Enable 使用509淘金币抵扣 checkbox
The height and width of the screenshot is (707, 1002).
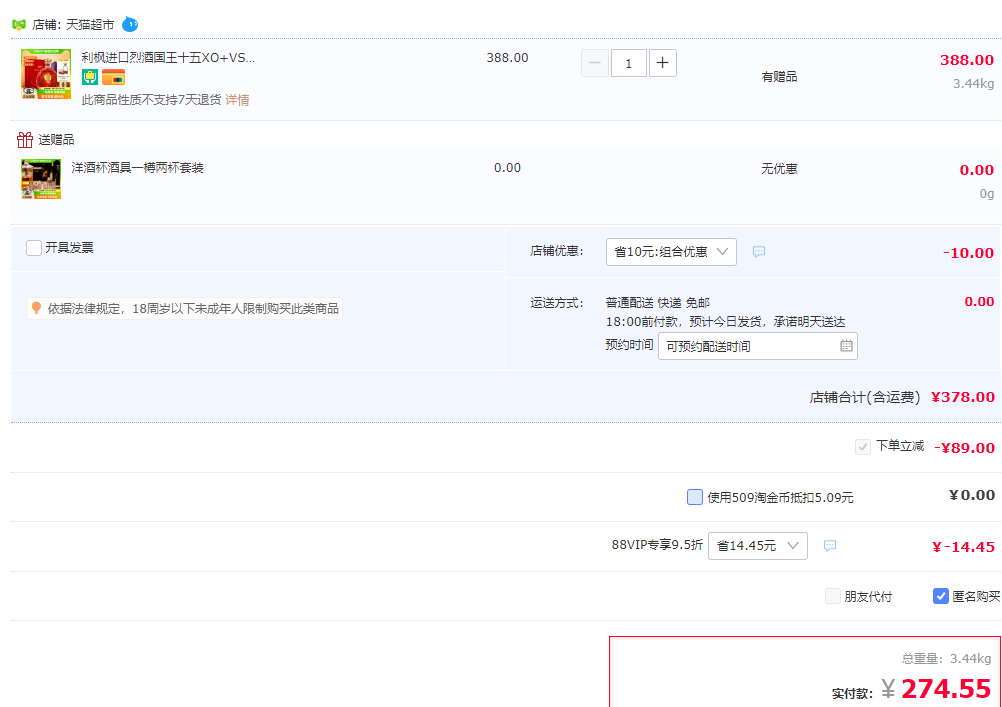[x=695, y=497]
